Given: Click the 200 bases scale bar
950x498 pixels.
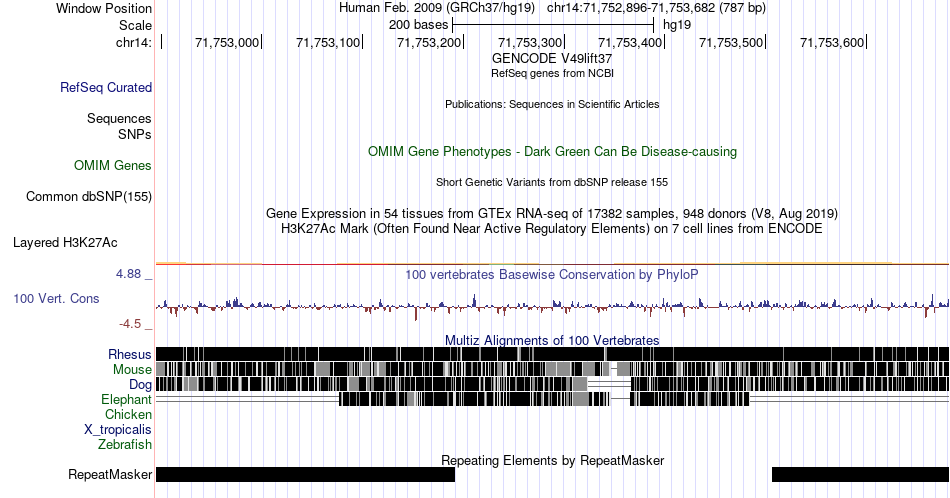Looking at the screenshot, I should tap(553, 25).
